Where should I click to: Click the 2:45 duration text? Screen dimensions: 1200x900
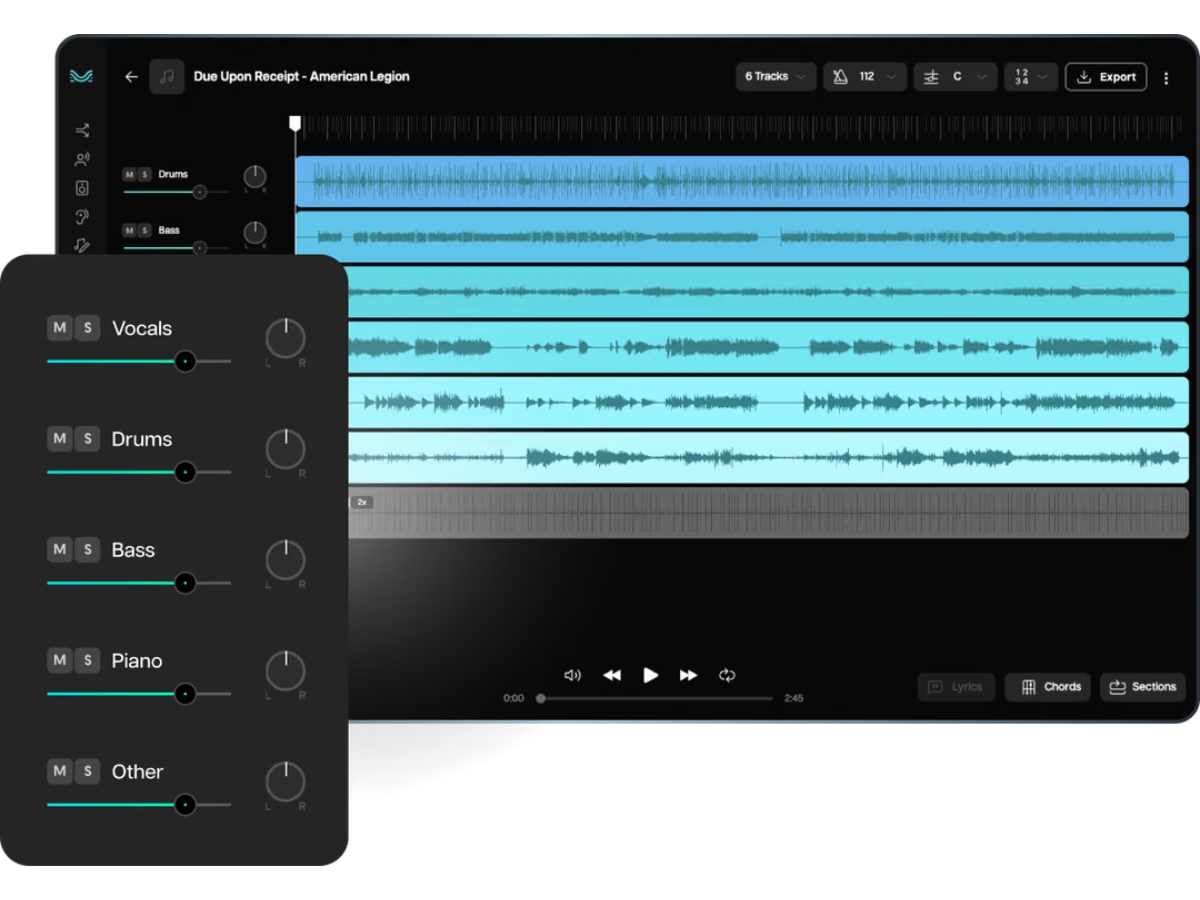pos(794,698)
